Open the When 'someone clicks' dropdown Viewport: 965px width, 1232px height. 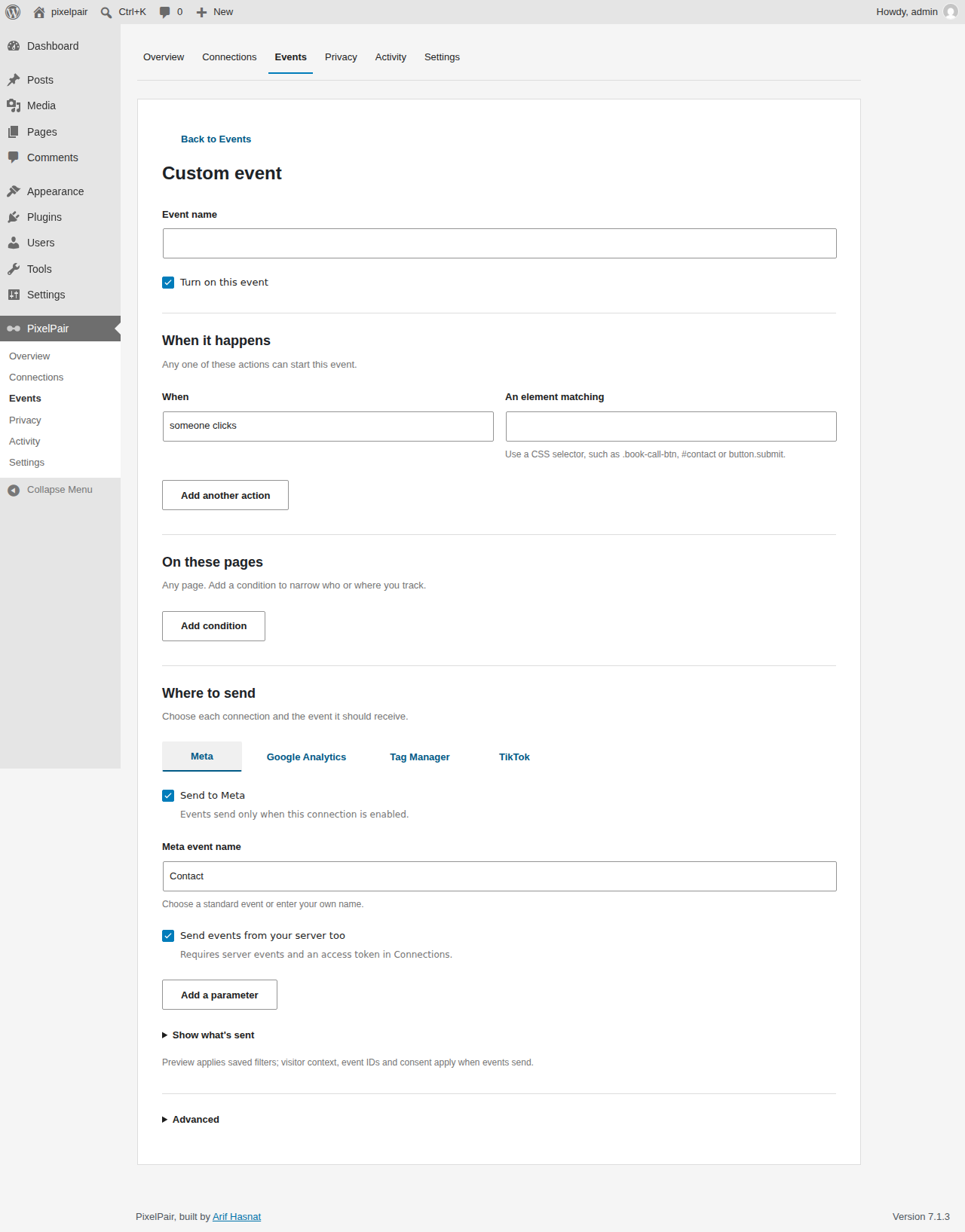coord(328,426)
